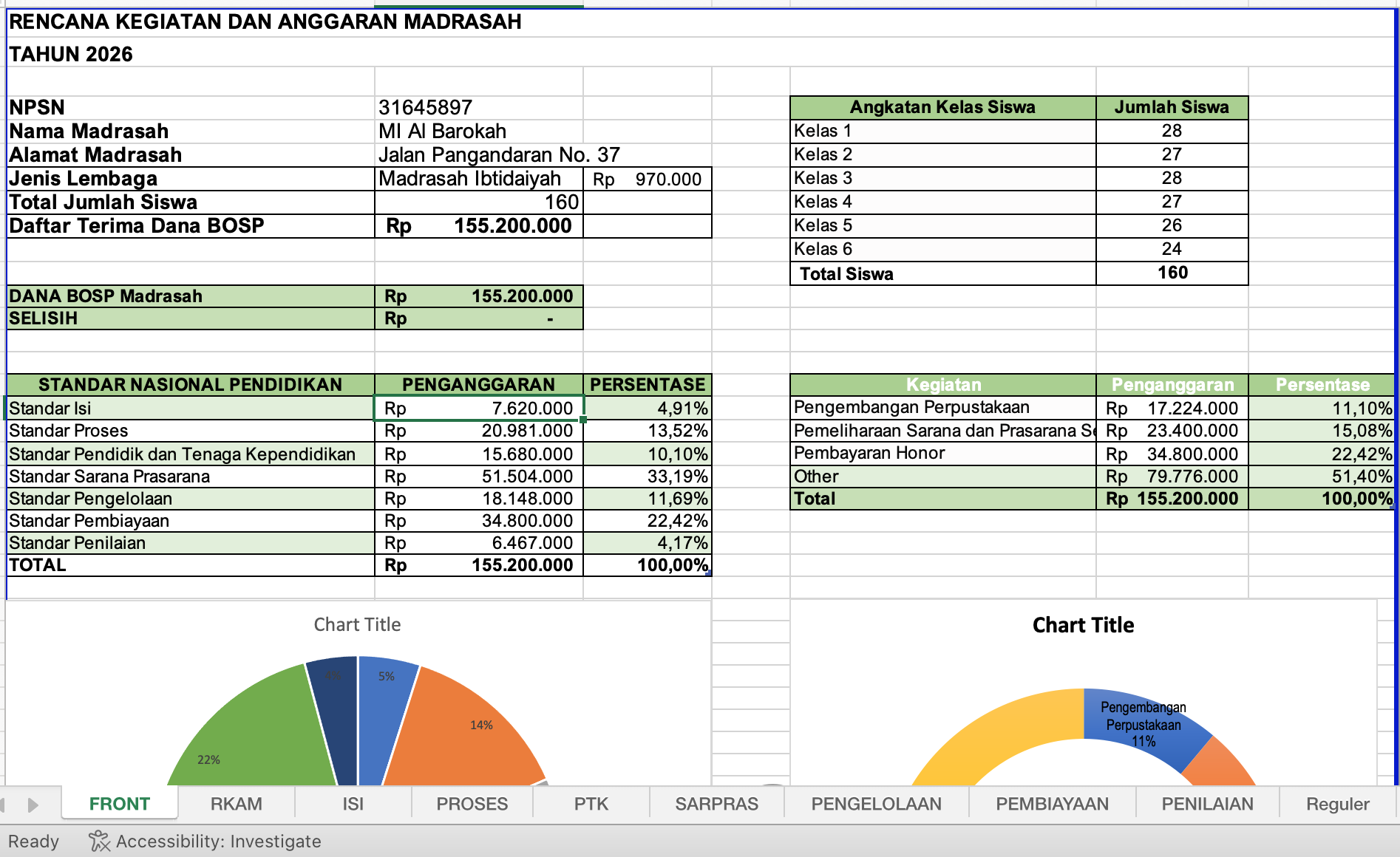1400x857 pixels.
Task: Click the bold Chart Title on right chart
Action: click(1083, 625)
